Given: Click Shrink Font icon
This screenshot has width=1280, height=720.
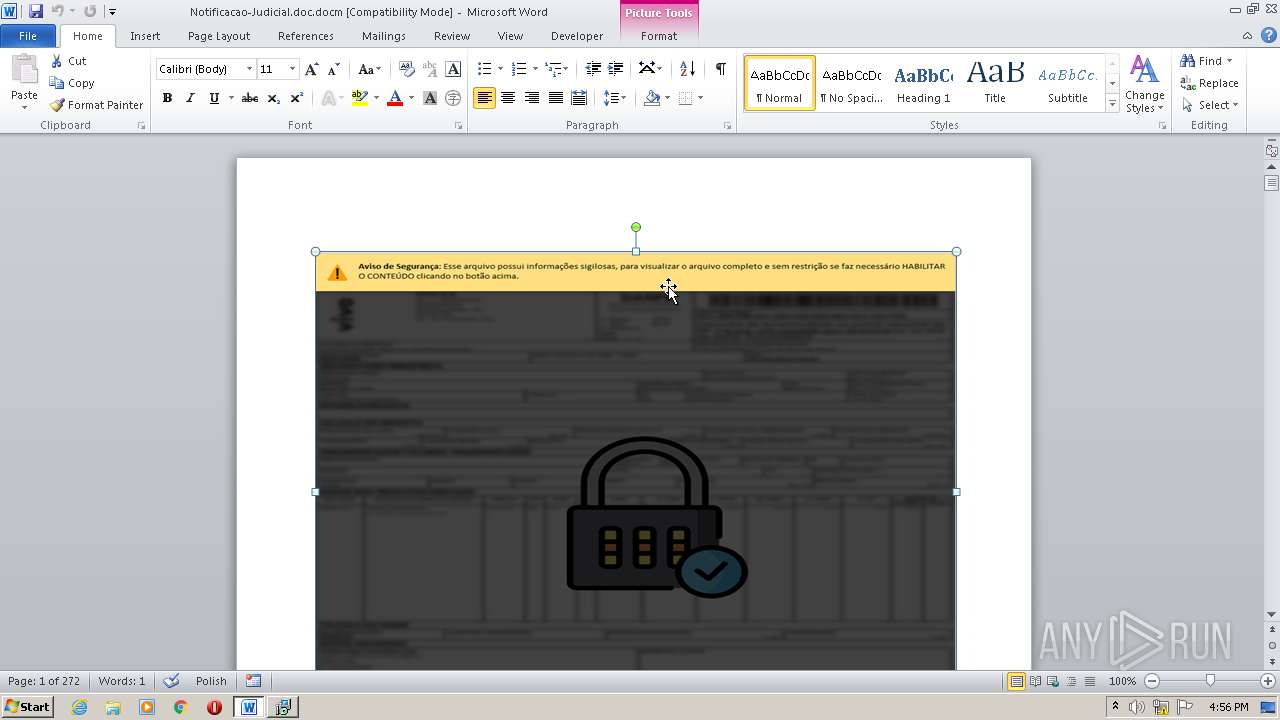Looking at the screenshot, I should (334, 69).
